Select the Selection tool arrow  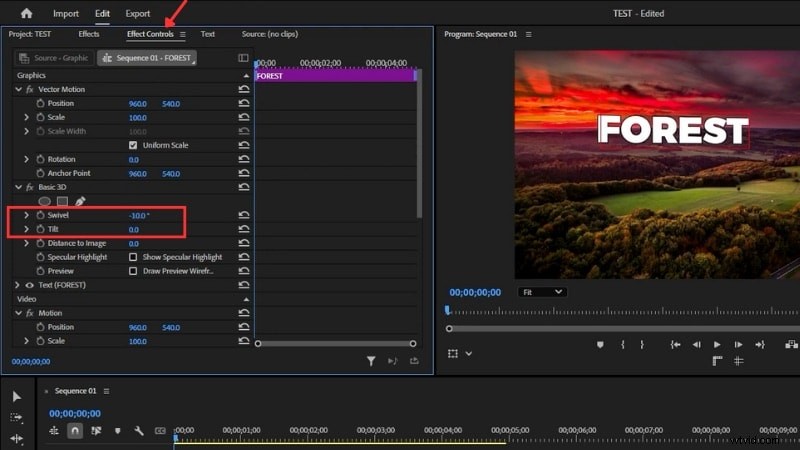click(x=16, y=396)
